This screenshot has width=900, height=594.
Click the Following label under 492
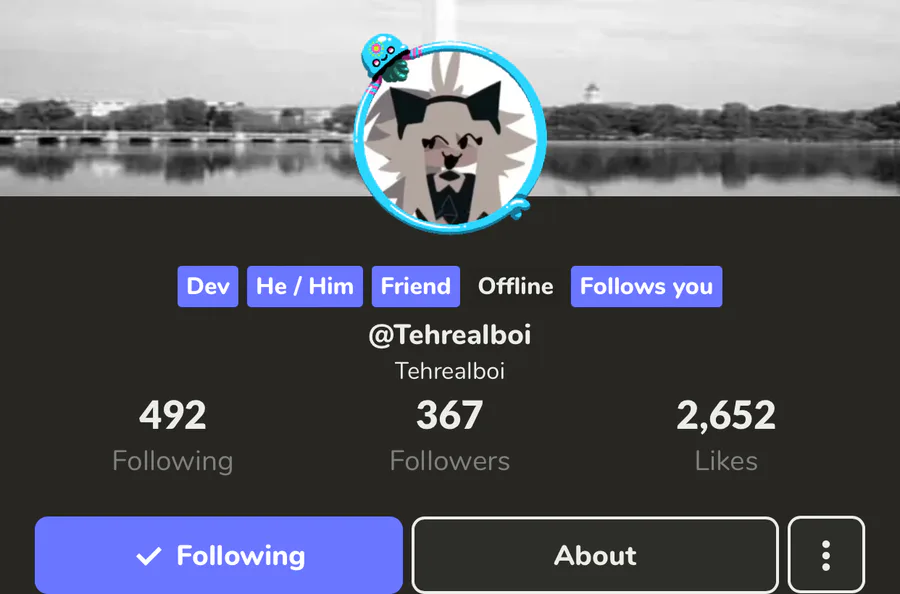173,461
